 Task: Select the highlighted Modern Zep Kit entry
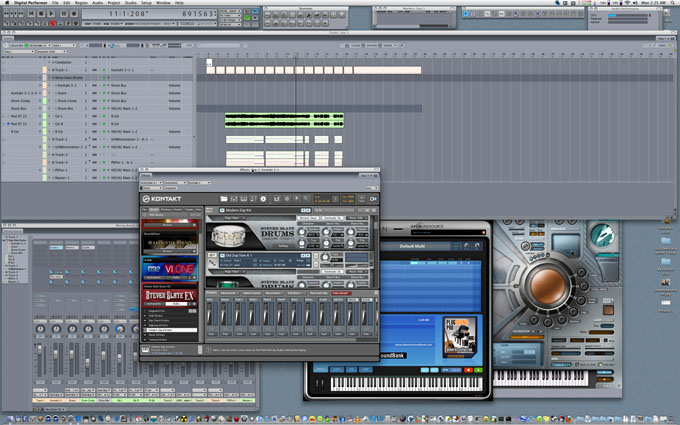pyautogui.click(x=170, y=330)
